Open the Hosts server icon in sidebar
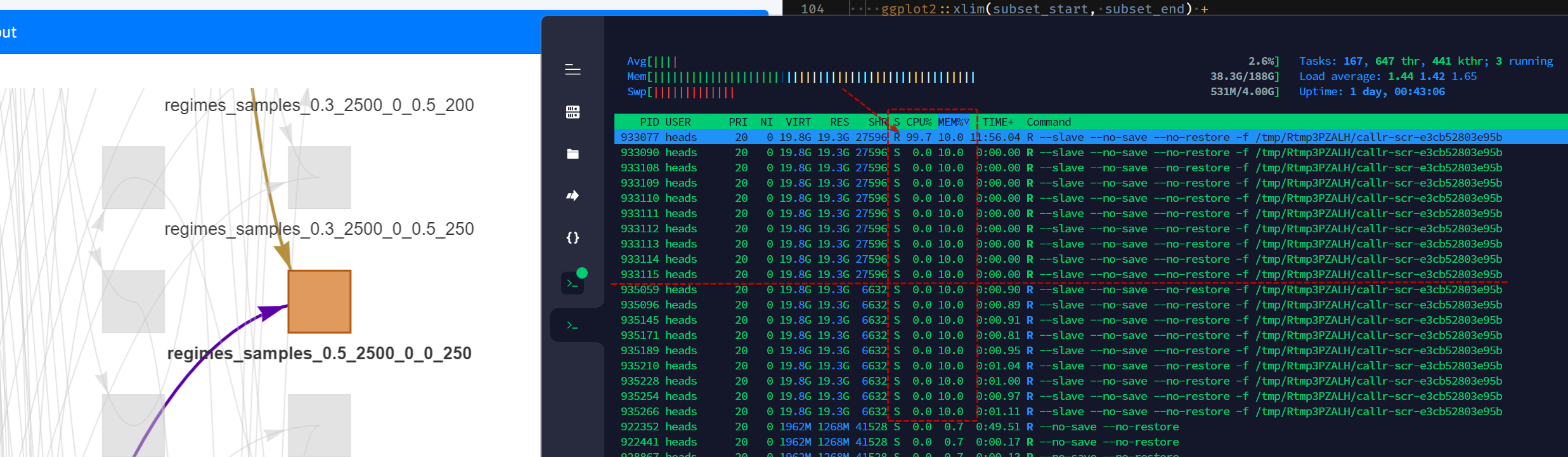The width and height of the screenshot is (1568, 457). click(x=573, y=112)
